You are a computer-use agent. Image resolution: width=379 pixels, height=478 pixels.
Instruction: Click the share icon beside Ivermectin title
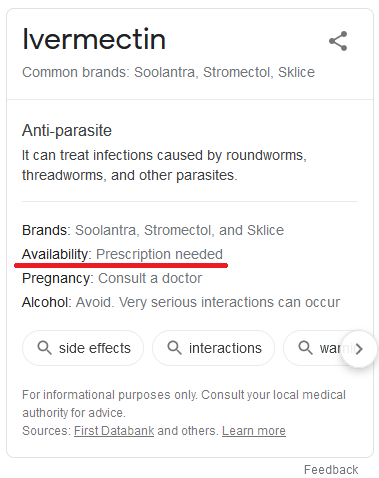pos(338,41)
